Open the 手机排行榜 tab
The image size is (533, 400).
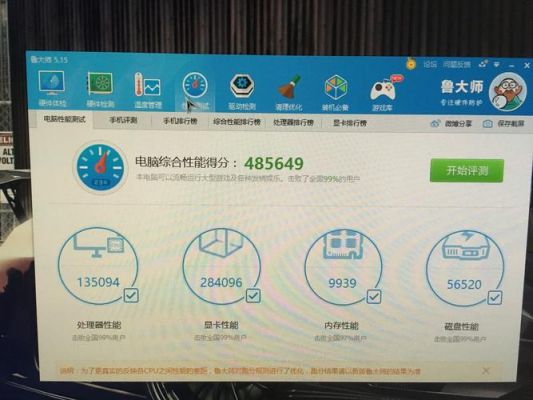click(x=180, y=121)
